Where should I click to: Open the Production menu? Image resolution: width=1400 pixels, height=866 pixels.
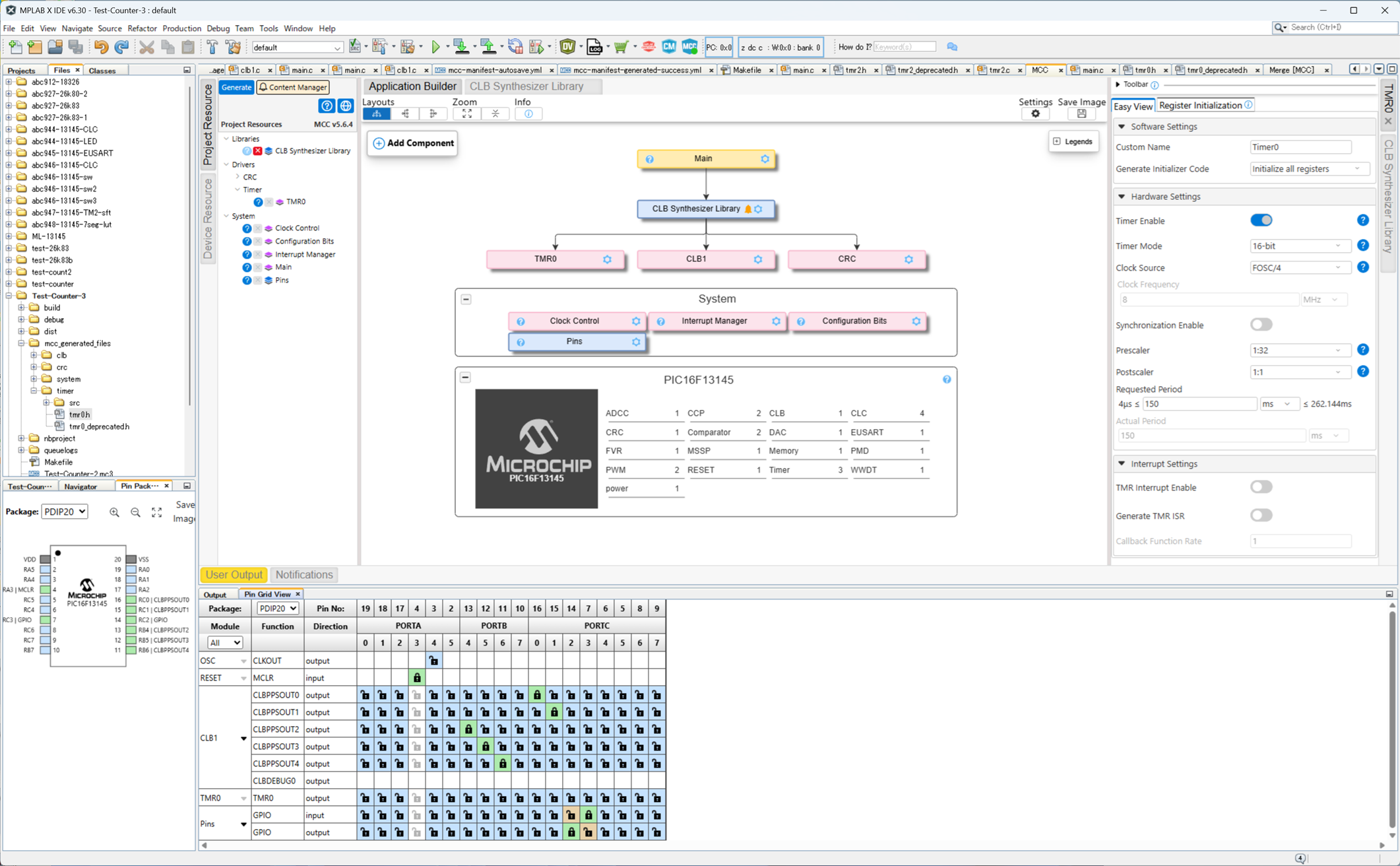pyautogui.click(x=181, y=28)
